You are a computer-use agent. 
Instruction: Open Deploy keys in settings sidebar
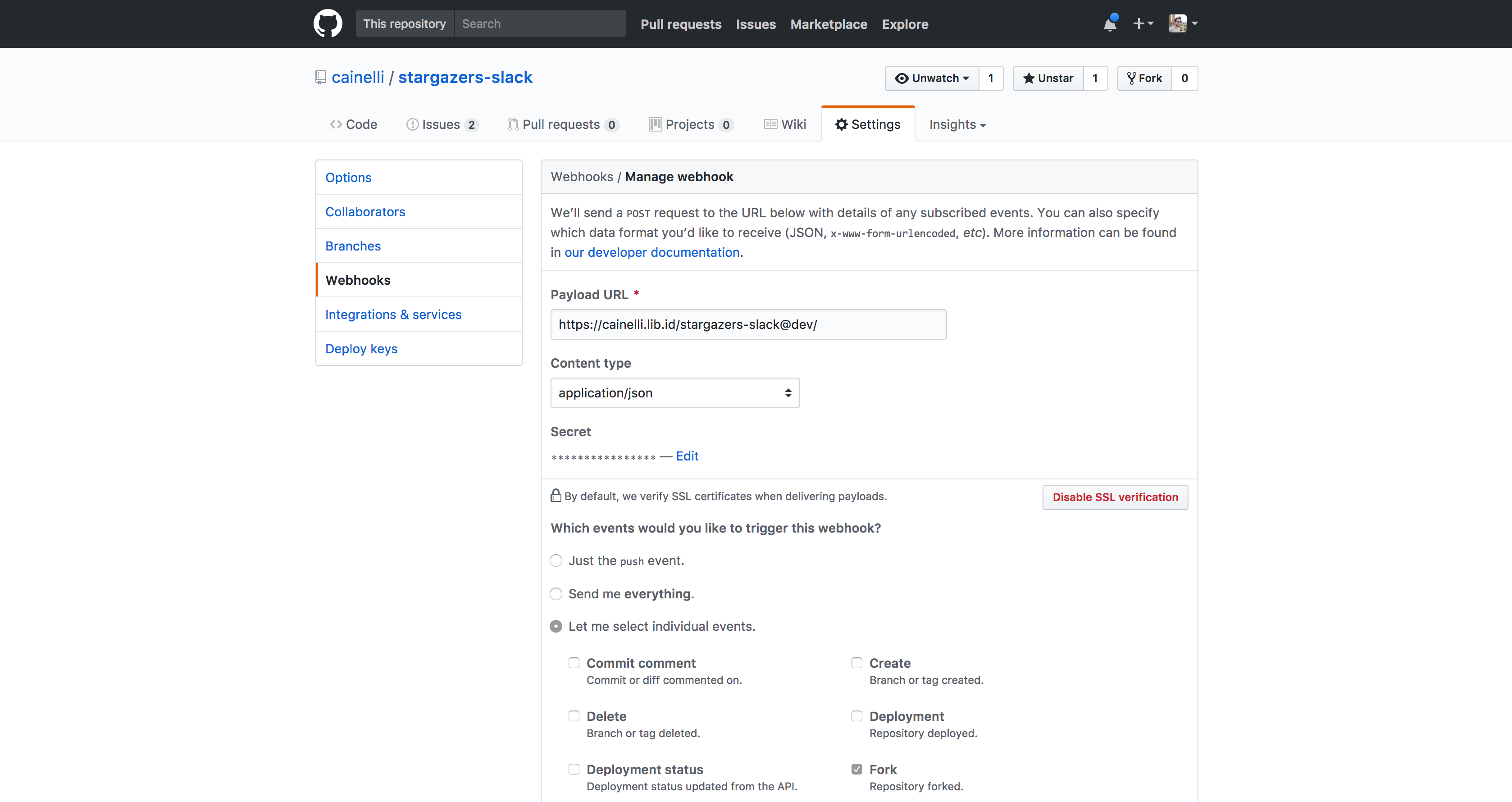click(x=419, y=348)
